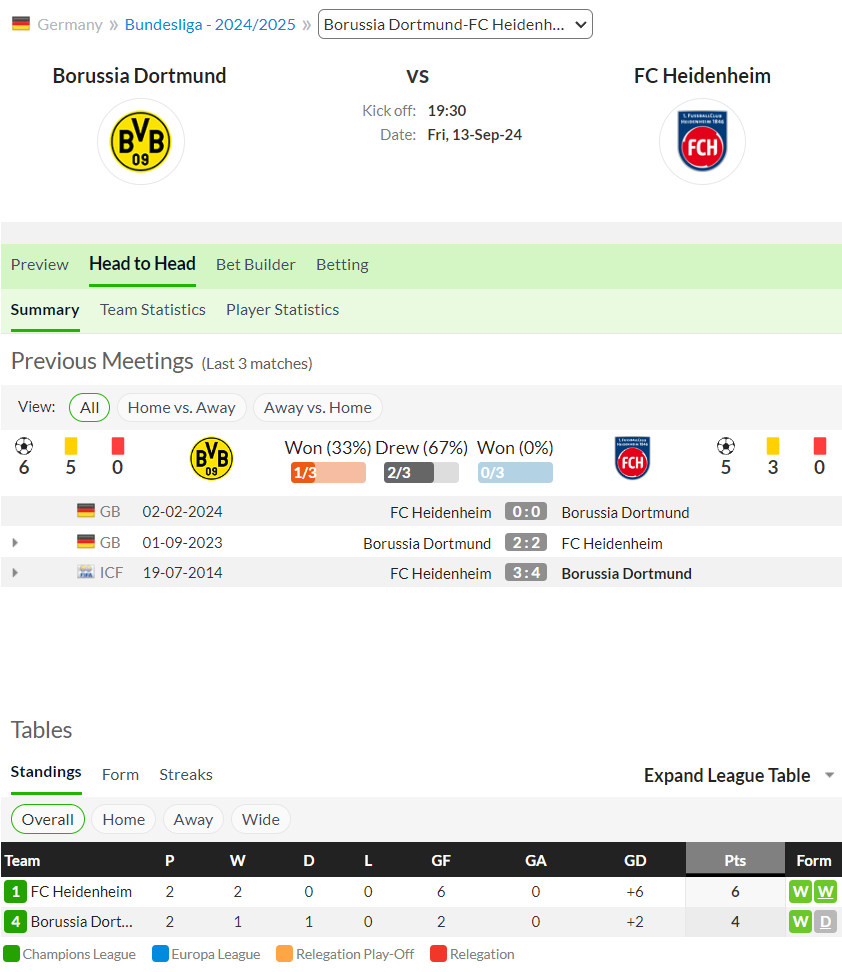Click Heidenheim's yellow card icon
The width and height of the screenshot is (842, 972).
coord(773,446)
